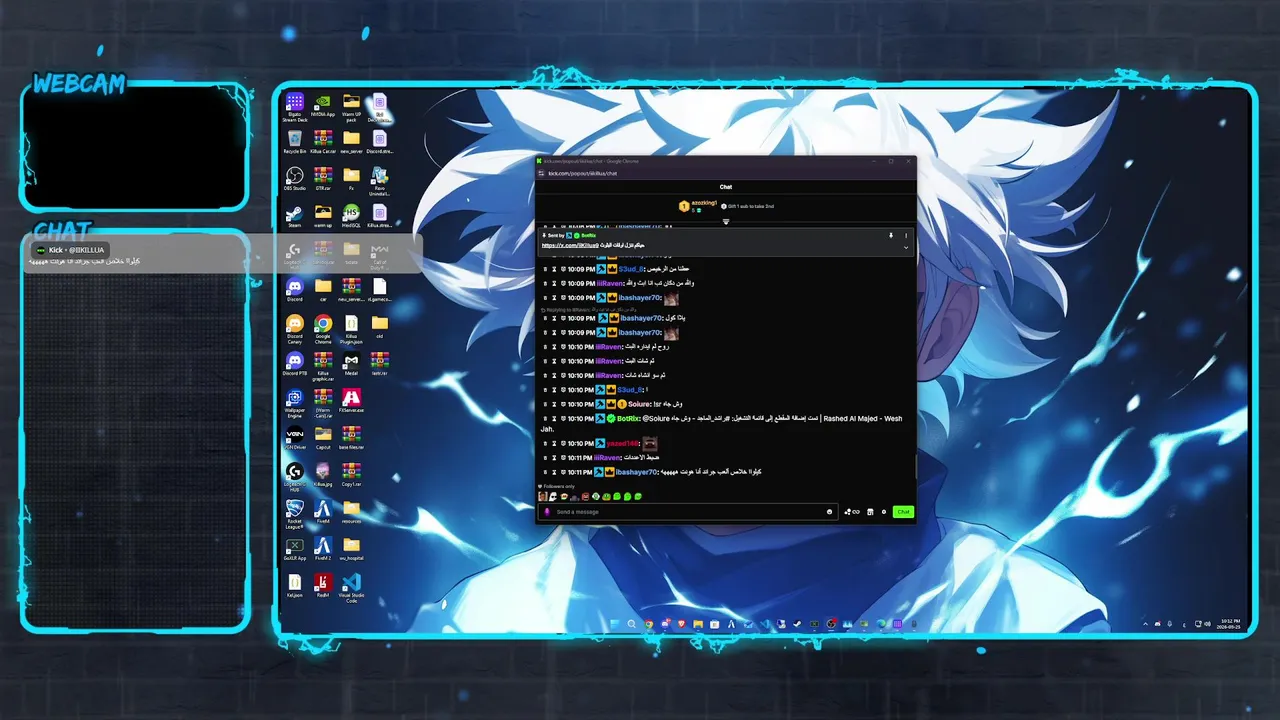
Task: Select first emote in the quick emote row
Action: click(x=543, y=496)
